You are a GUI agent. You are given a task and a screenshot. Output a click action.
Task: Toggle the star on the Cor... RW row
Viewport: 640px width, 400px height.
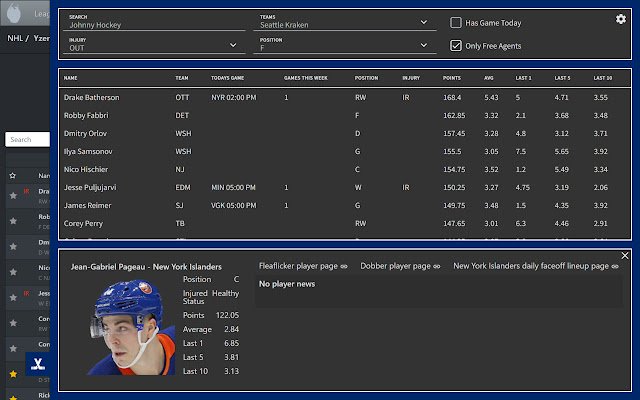coord(13,323)
